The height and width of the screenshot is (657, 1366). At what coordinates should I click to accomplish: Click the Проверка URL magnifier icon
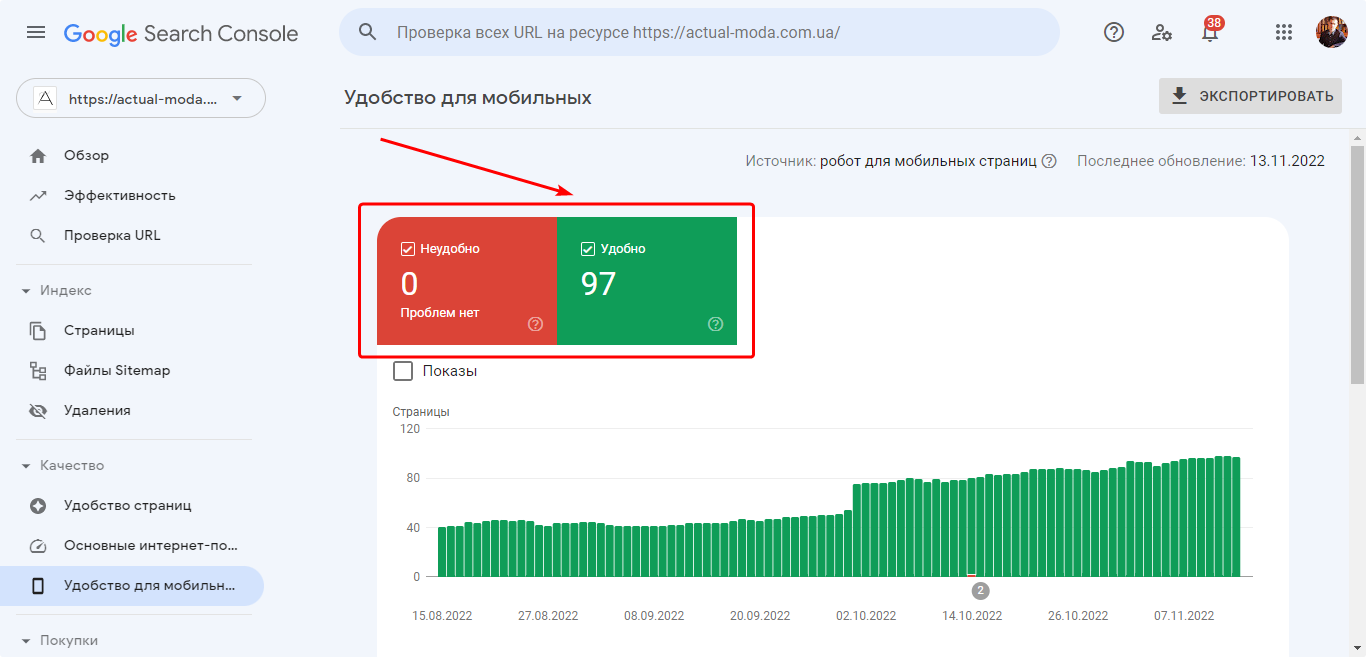tap(38, 236)
